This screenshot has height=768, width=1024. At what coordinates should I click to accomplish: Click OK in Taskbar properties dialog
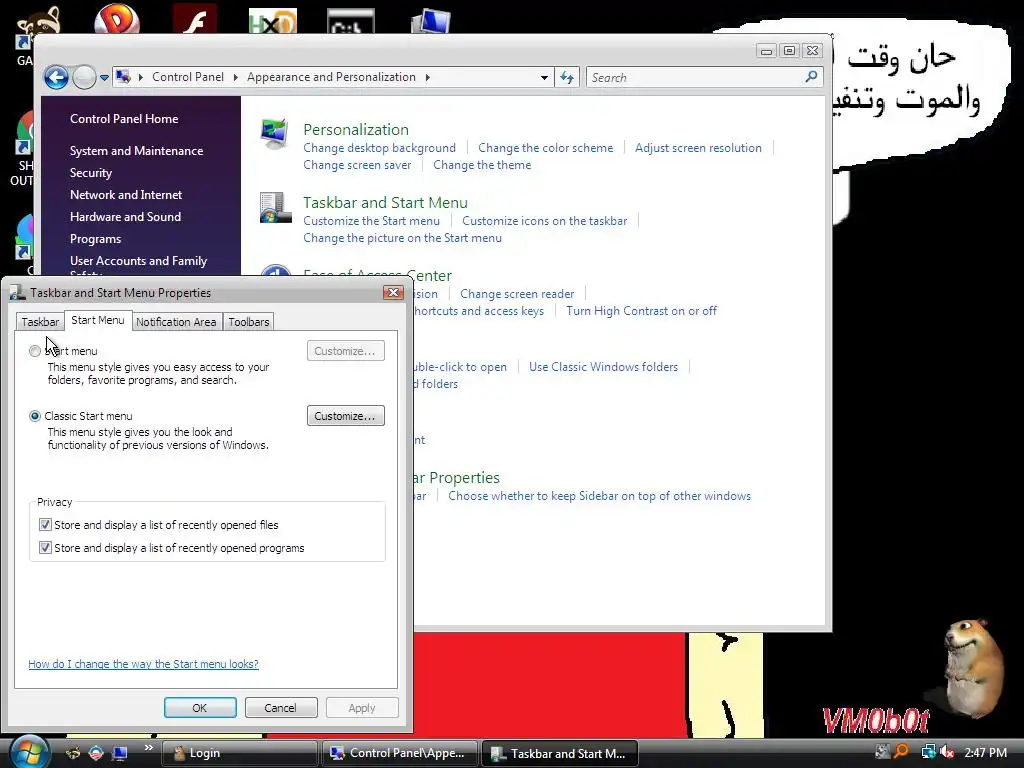pyautogui.click(x=200, y=708)
